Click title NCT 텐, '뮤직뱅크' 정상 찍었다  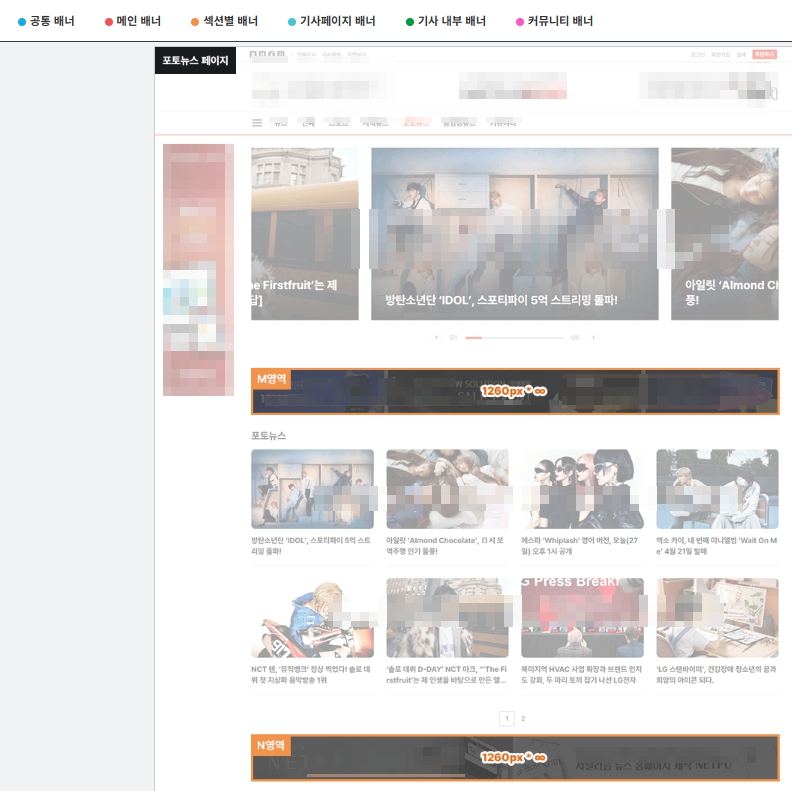311,674
